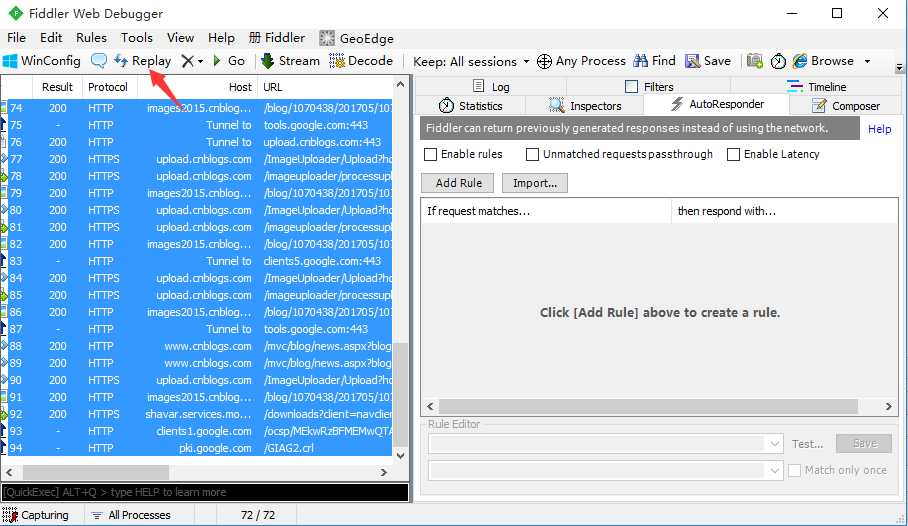The image size is (908, 526).
Task: Click All Processes filter in status bar
Action: [x=132, y=515]
